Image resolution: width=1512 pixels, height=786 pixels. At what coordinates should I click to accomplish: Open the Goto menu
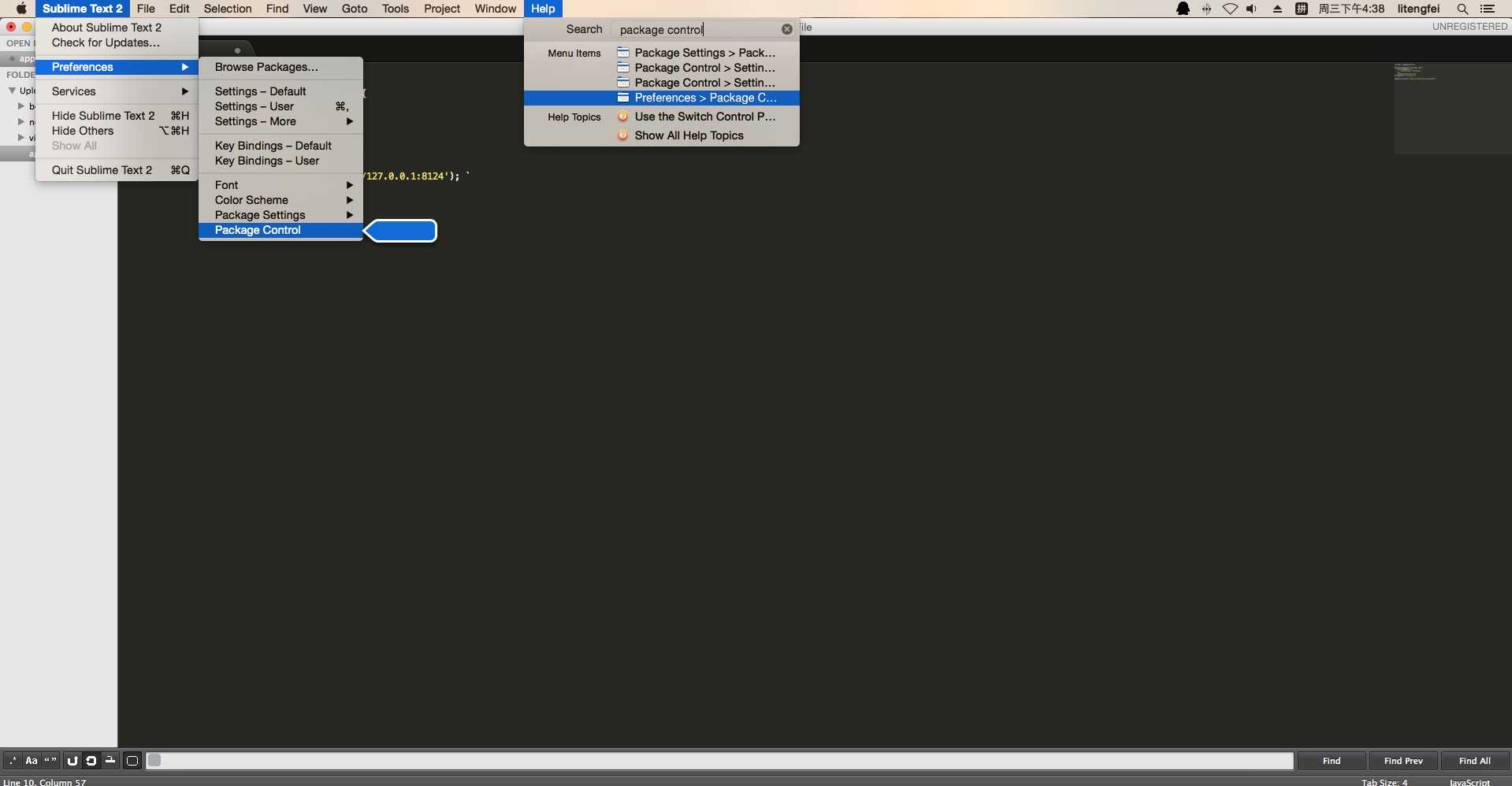[355, 9]
